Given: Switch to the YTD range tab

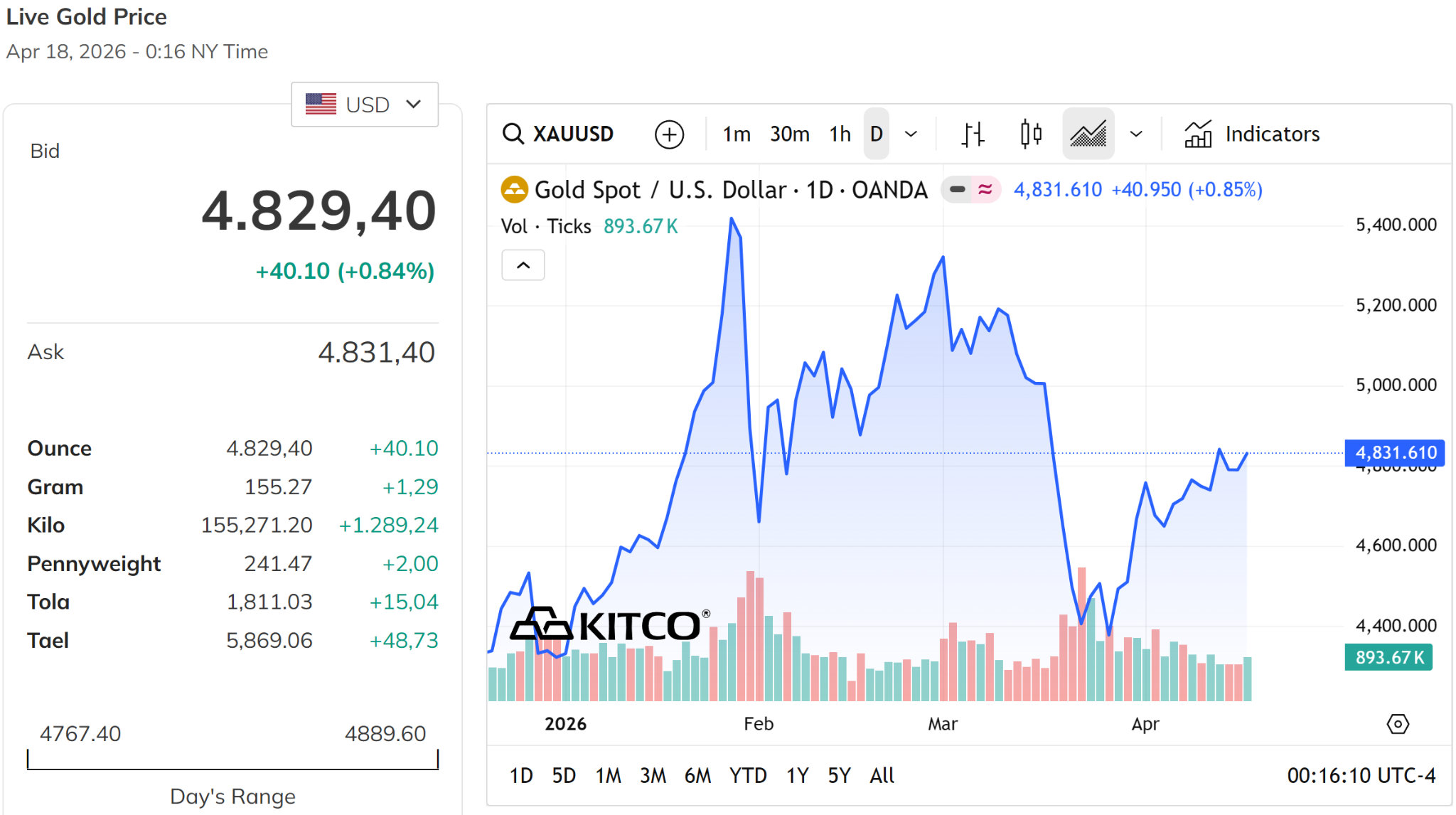Looking at the screenshot, I should [x=748, y=776].
